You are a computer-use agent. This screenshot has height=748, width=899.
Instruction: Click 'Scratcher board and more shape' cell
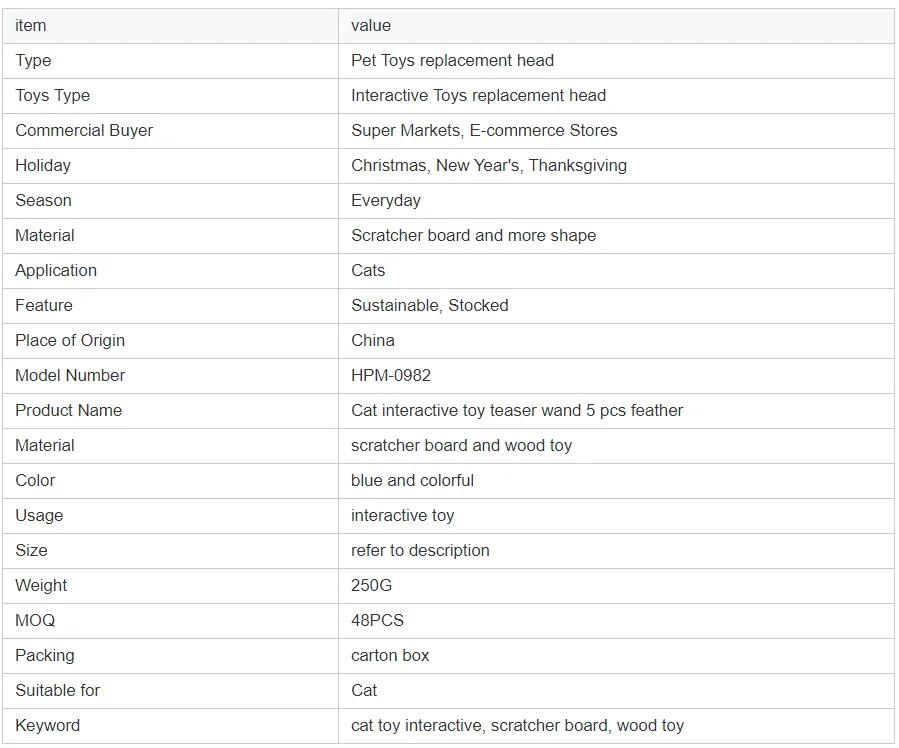coord(473,235)
